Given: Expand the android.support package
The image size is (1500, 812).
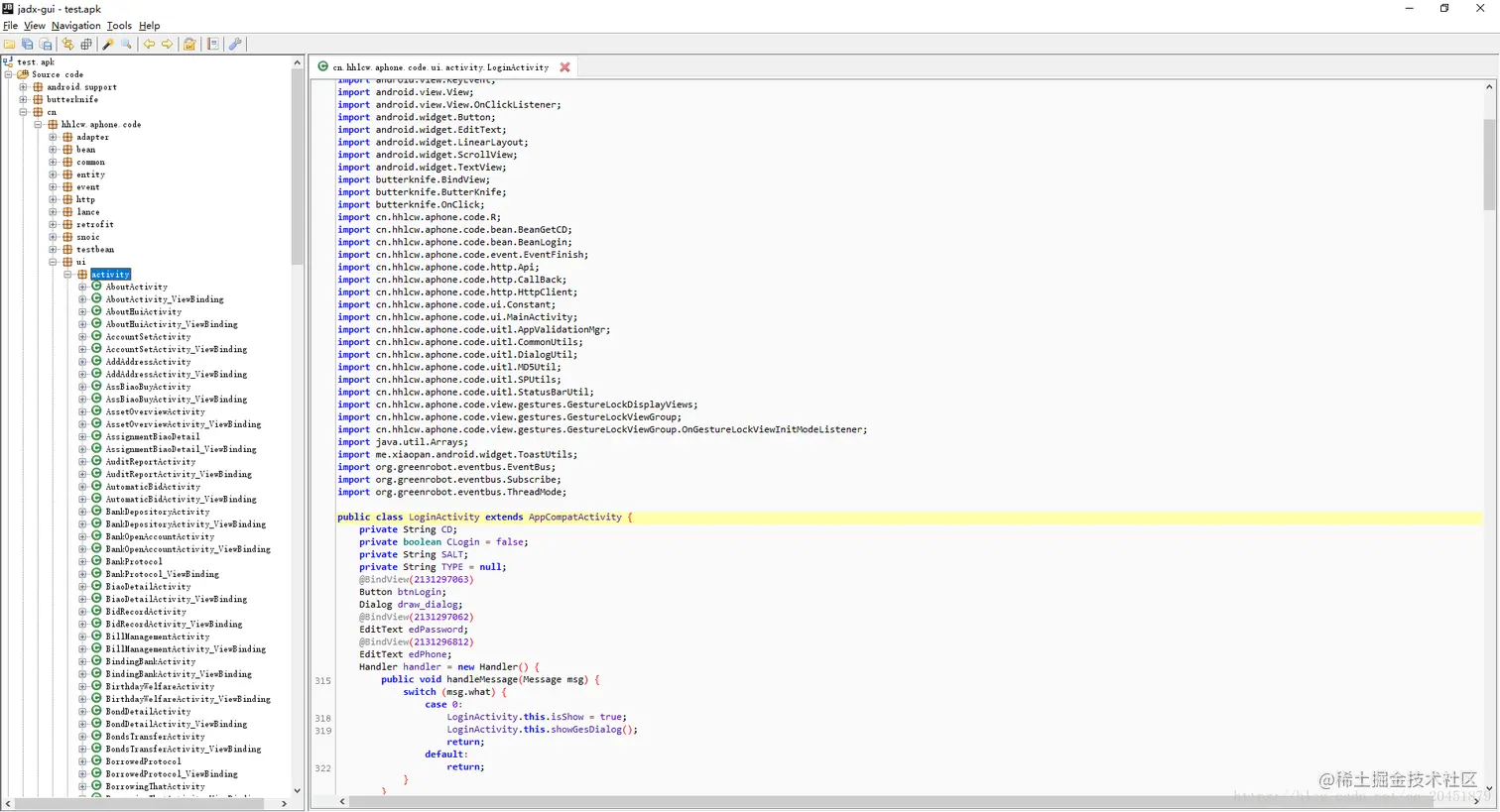Looking at the screenshot, I should pos(23,87).
